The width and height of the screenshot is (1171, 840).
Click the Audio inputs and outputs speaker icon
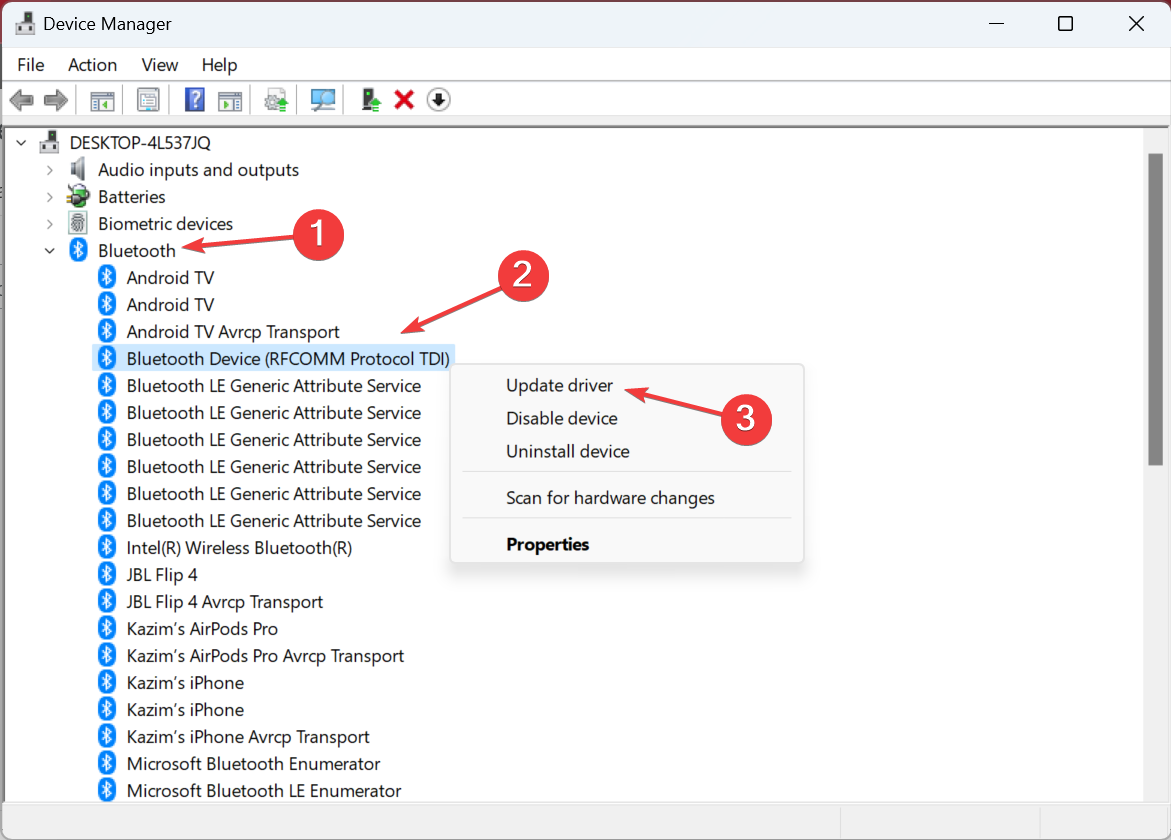click(x=78, y=169)
